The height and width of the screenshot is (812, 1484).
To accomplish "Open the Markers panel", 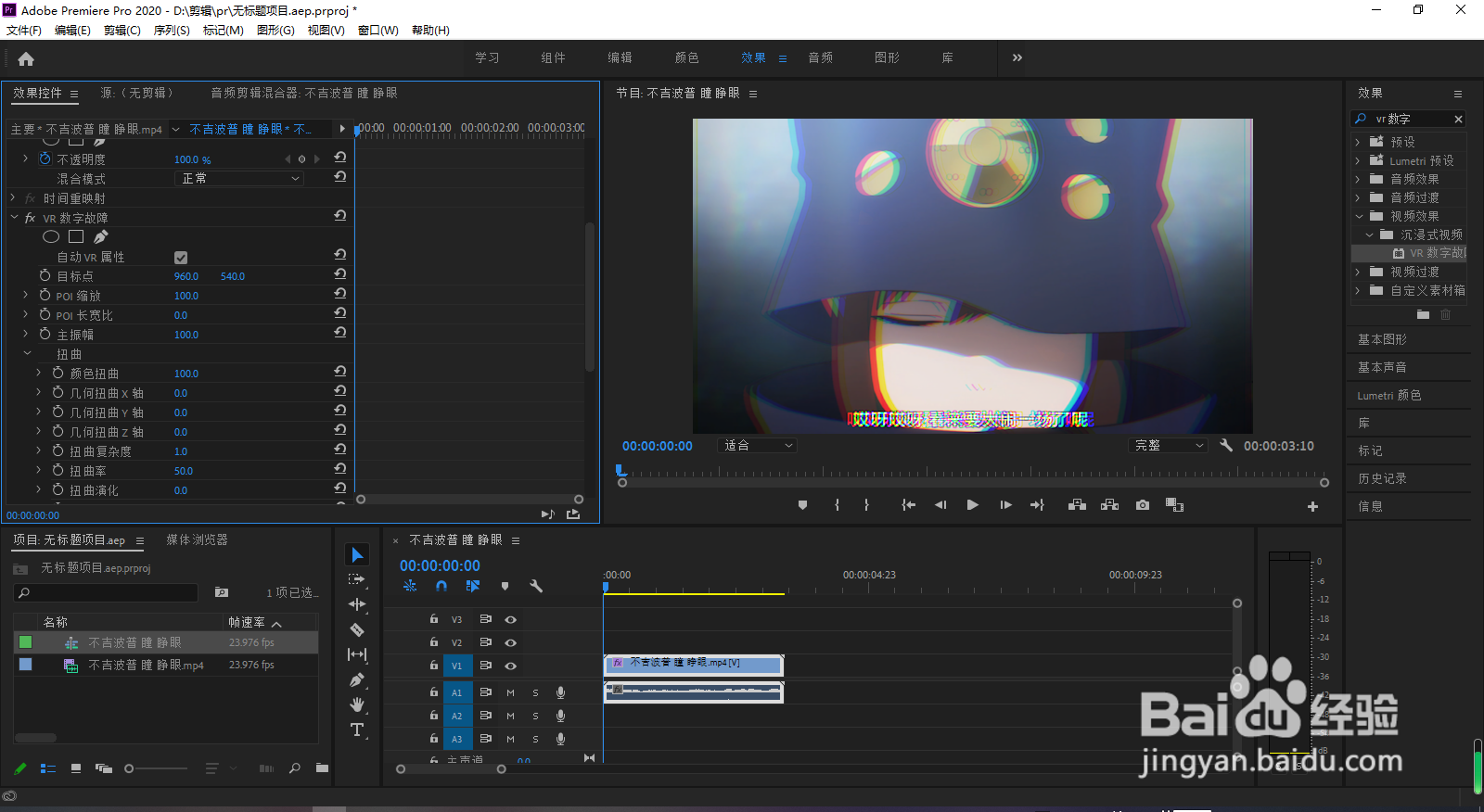I will click(x=1370, y=450).
